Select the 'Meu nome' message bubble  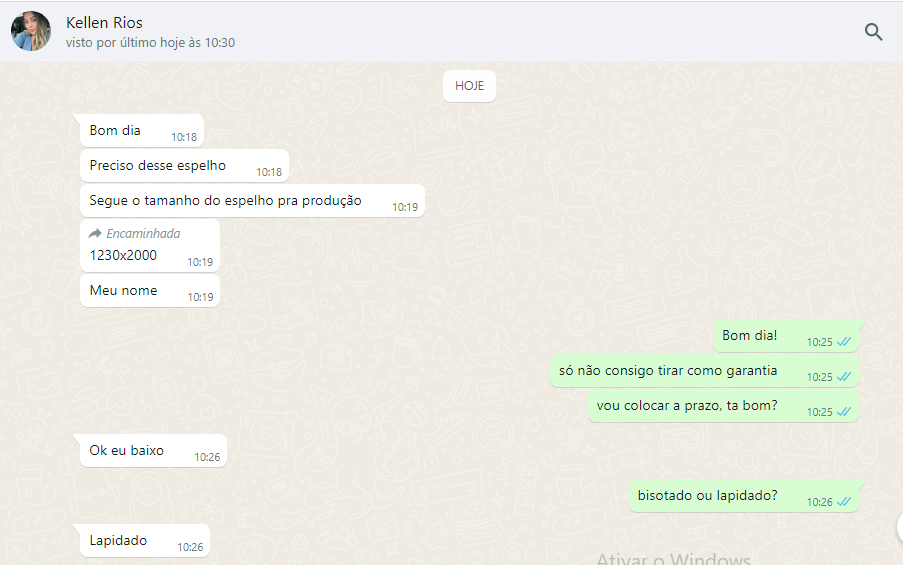coord(150,290)
